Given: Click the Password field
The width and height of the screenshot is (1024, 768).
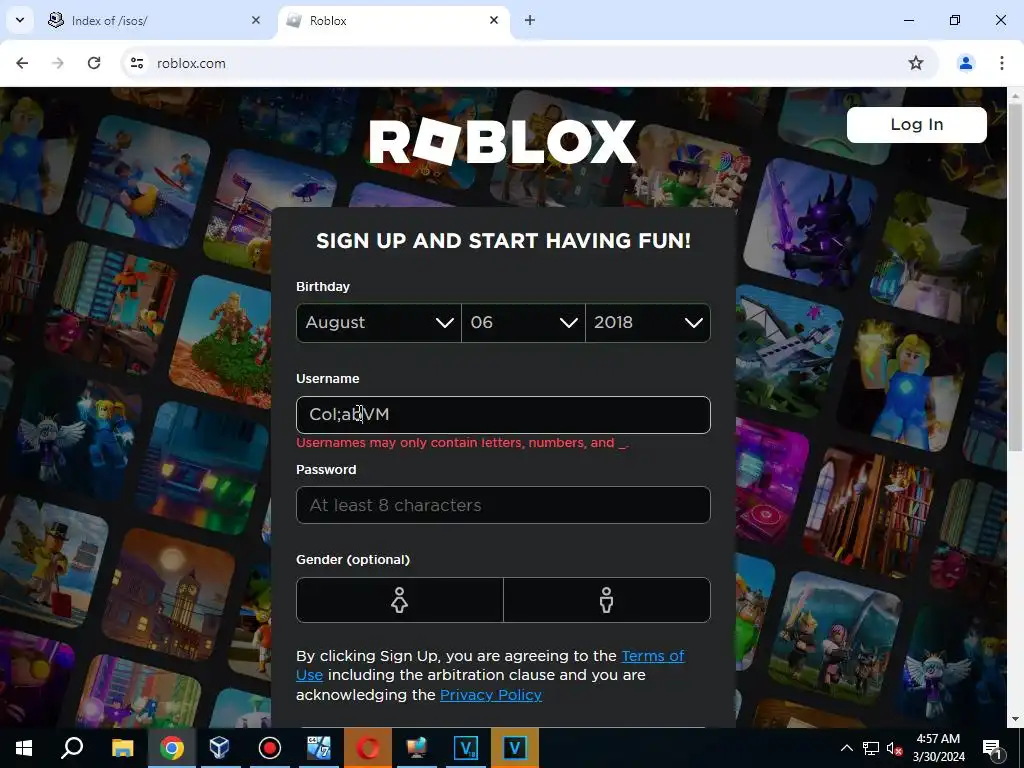Looking at the screenshot, I should pyautogui.click(x=503, y=505).
